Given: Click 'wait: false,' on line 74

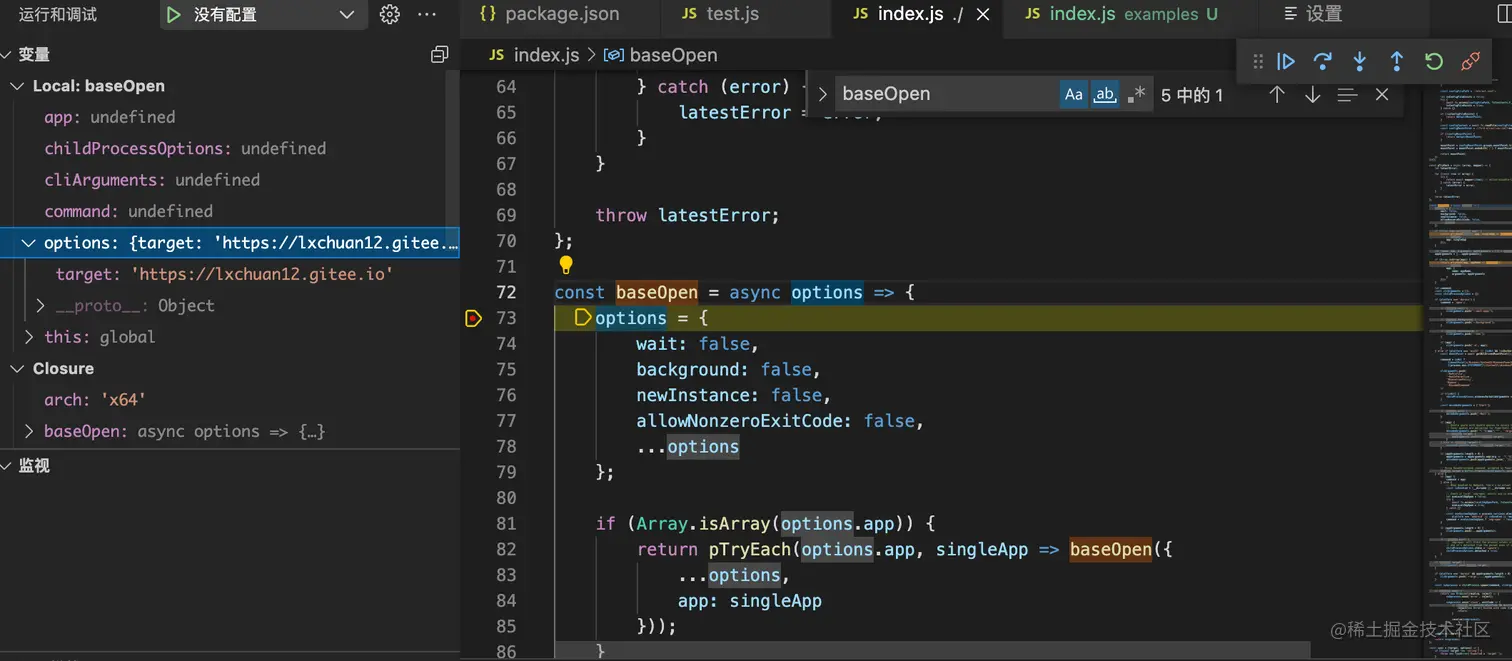Looking at the screenshot, I should point(697,344).
